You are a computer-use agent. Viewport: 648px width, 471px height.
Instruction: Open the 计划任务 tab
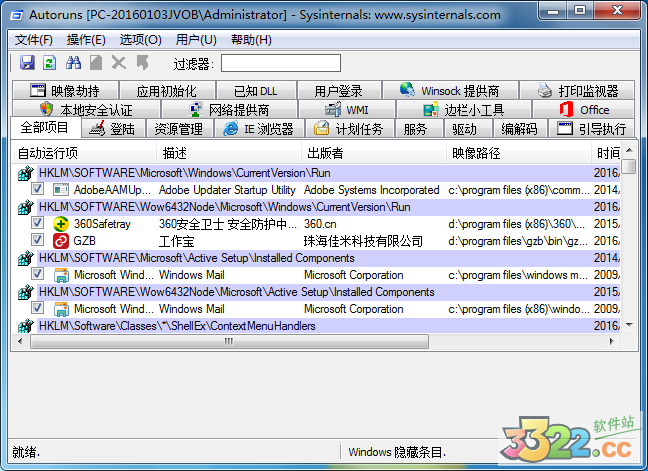(349, 129)
